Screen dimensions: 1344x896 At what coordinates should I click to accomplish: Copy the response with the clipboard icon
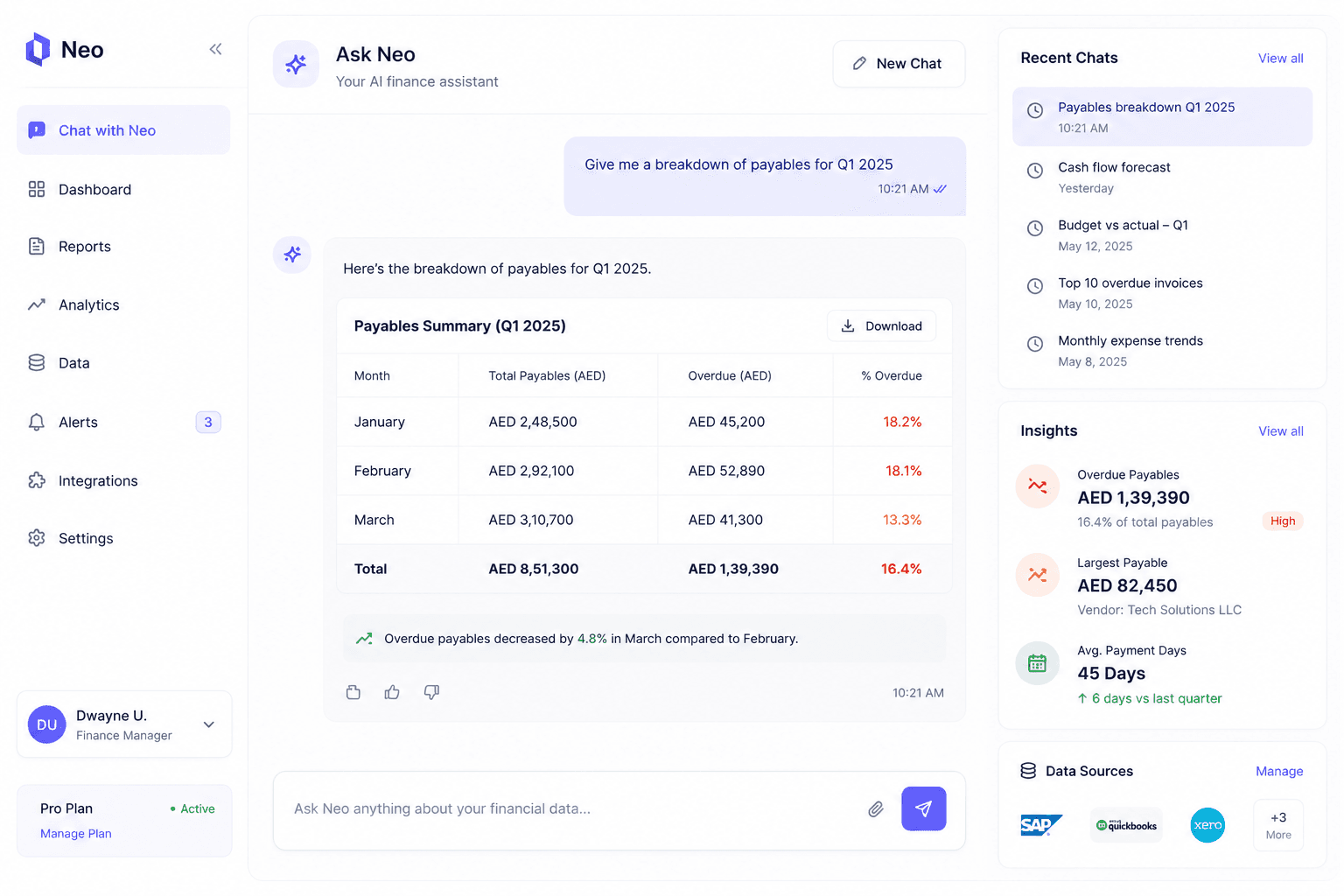[x=353, y=692]
